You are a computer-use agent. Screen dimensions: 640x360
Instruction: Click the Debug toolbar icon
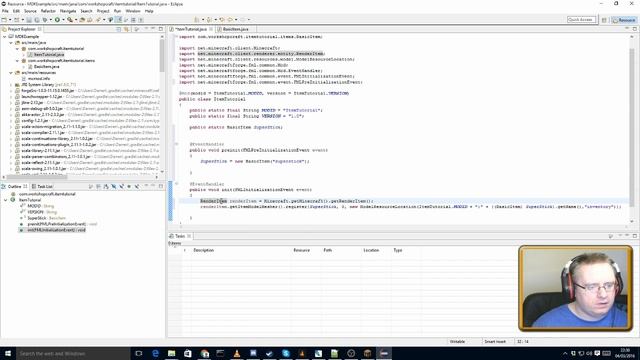click(x=45, y=20)
